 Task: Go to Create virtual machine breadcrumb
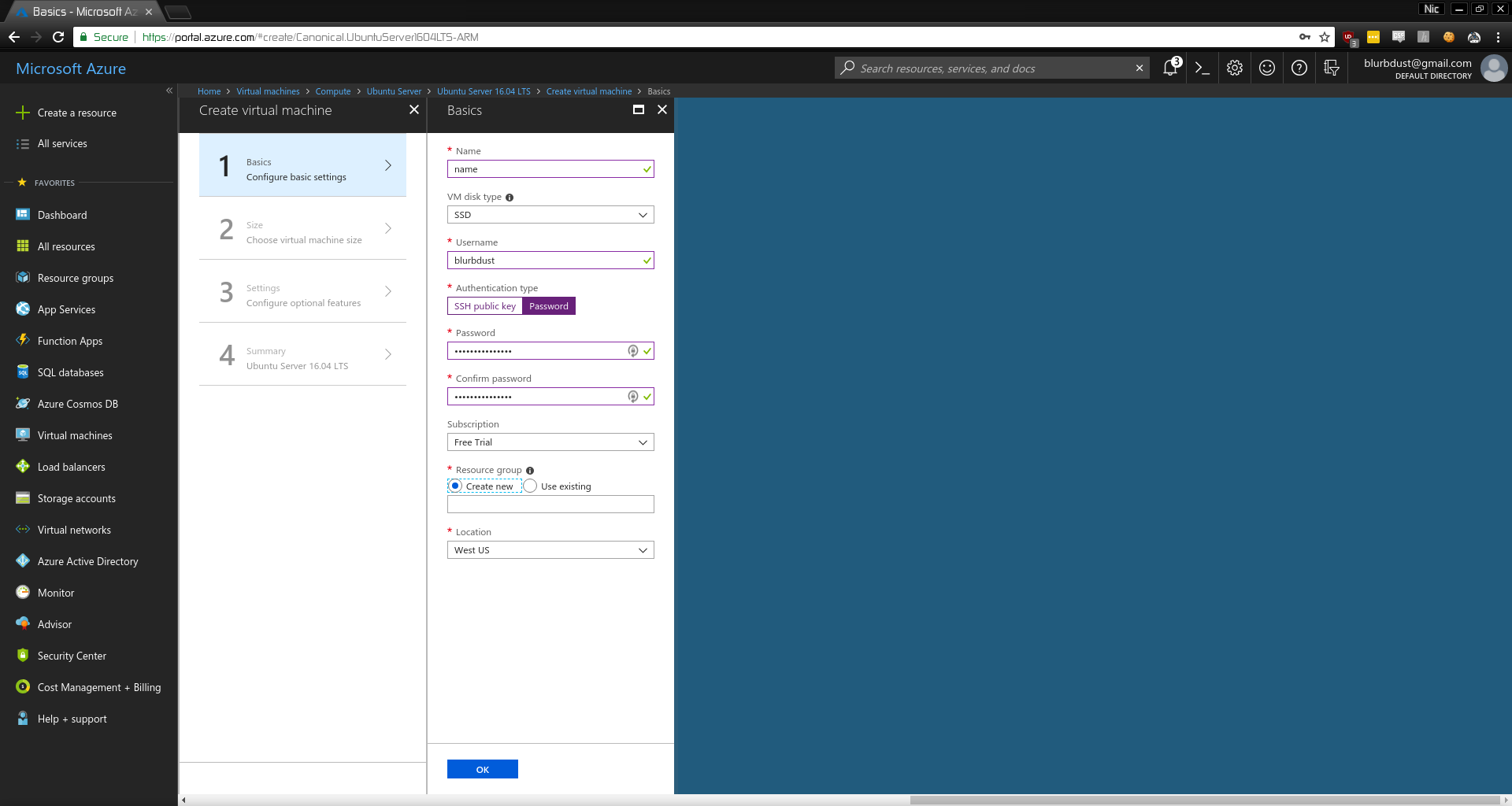(x=589, y=91)
